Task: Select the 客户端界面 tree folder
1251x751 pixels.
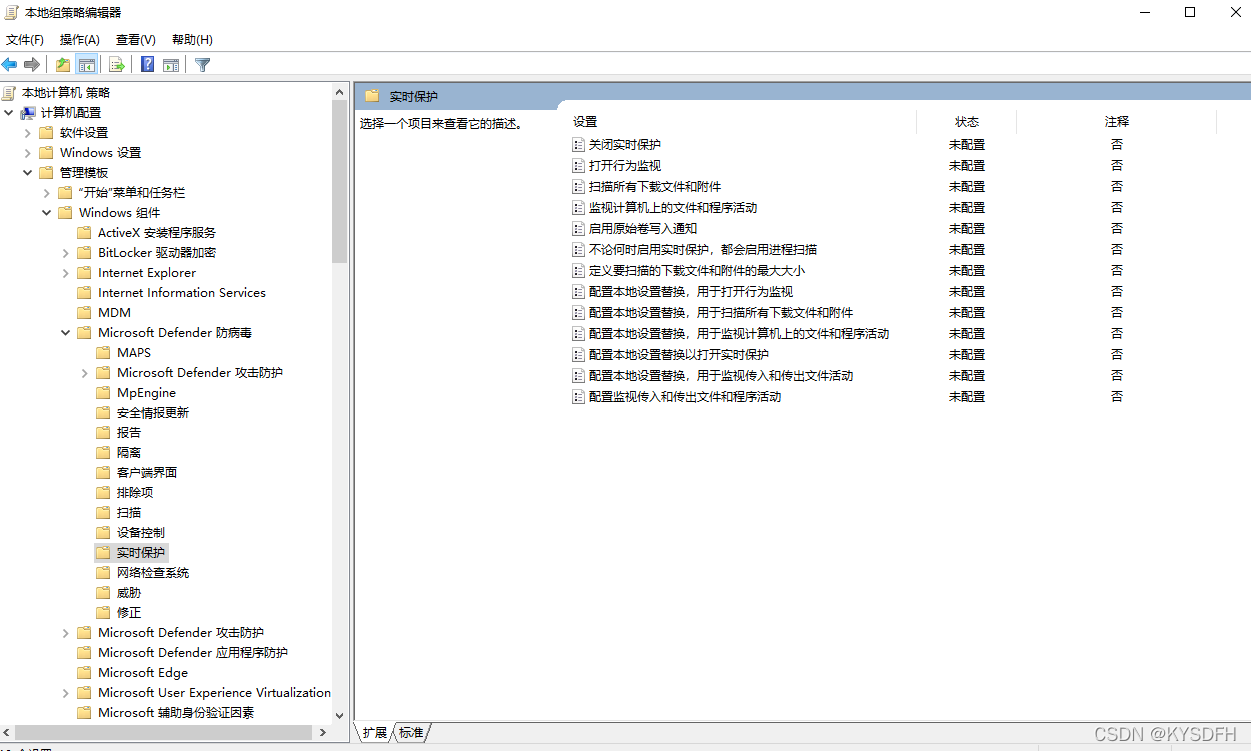Action: pyautogui.click(x=147, y=473)
